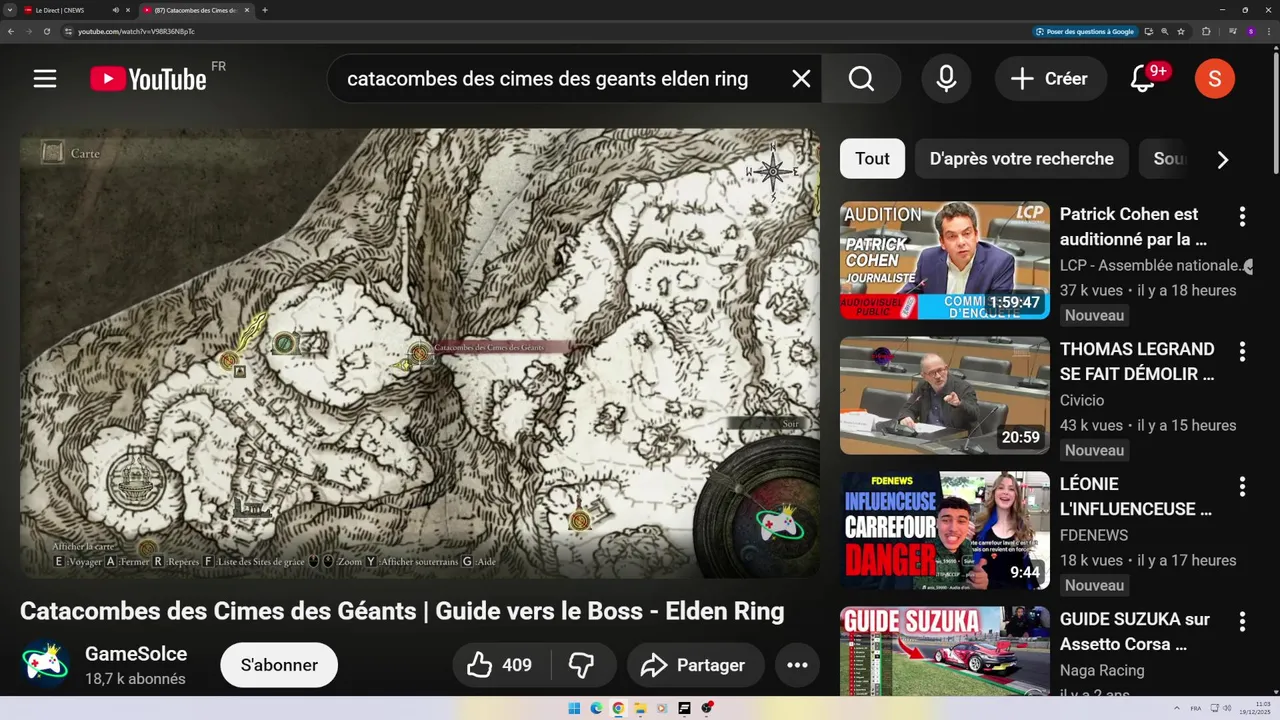Open the tab search dropdown arrow
1280x720 pixels.
coord(9,10)
